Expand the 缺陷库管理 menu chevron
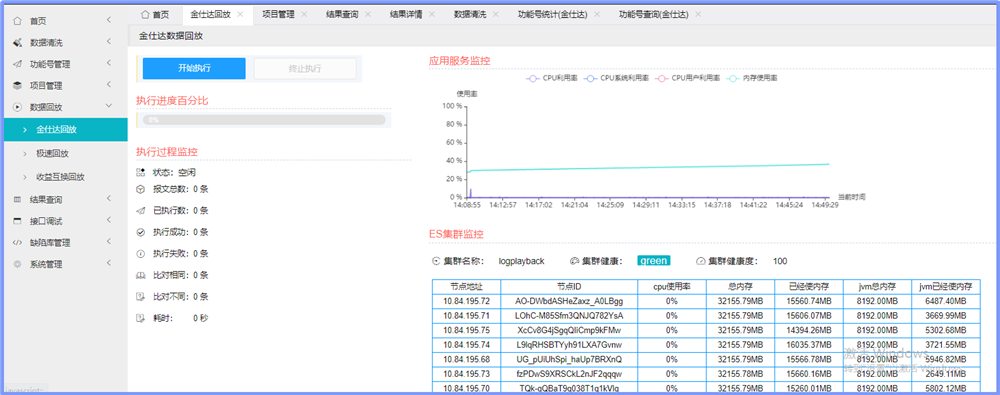This screenshot has width=1000, height=395. tap(109, 242)
